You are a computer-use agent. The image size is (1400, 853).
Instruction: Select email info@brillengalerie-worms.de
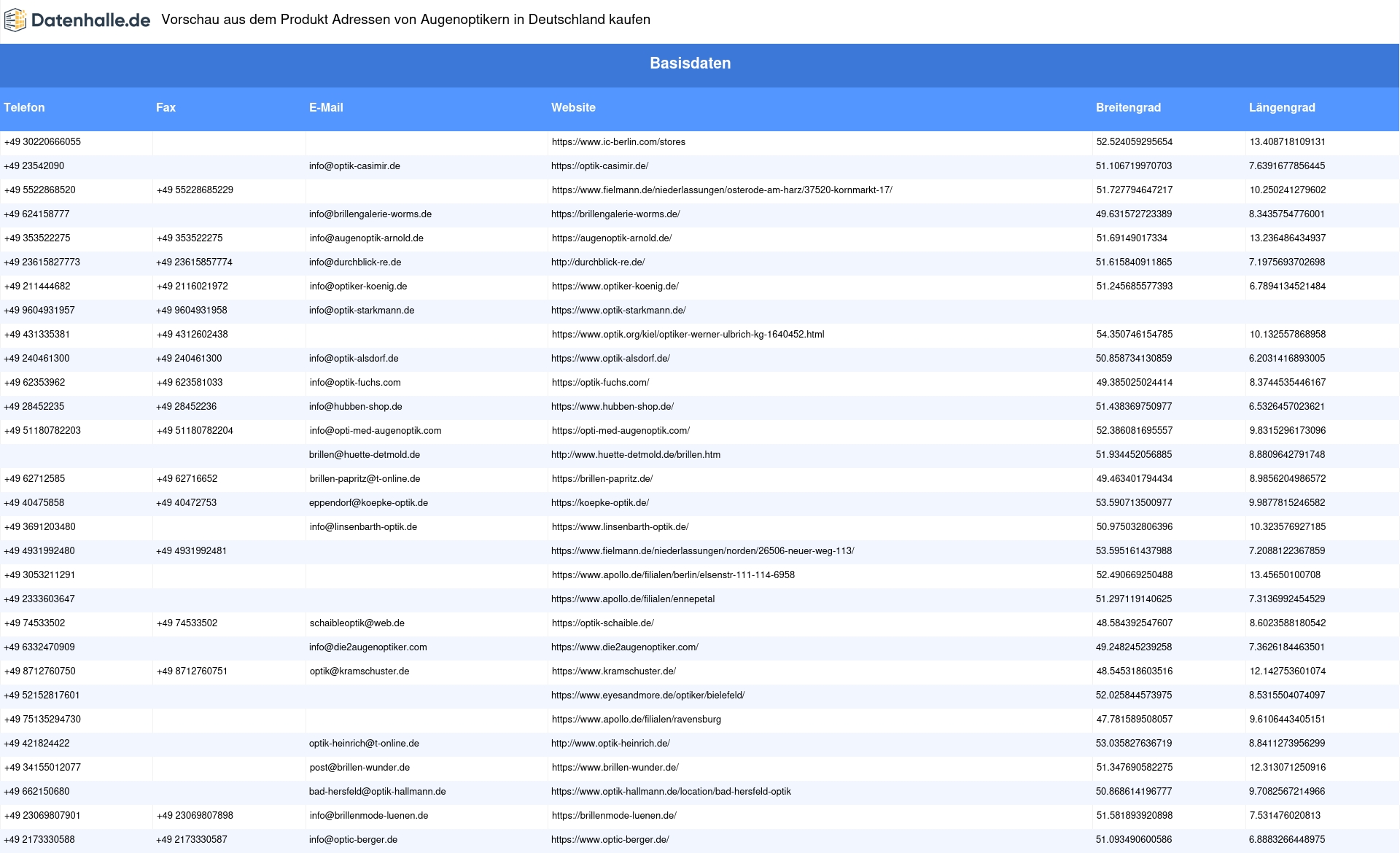click(x=370, y=214)
